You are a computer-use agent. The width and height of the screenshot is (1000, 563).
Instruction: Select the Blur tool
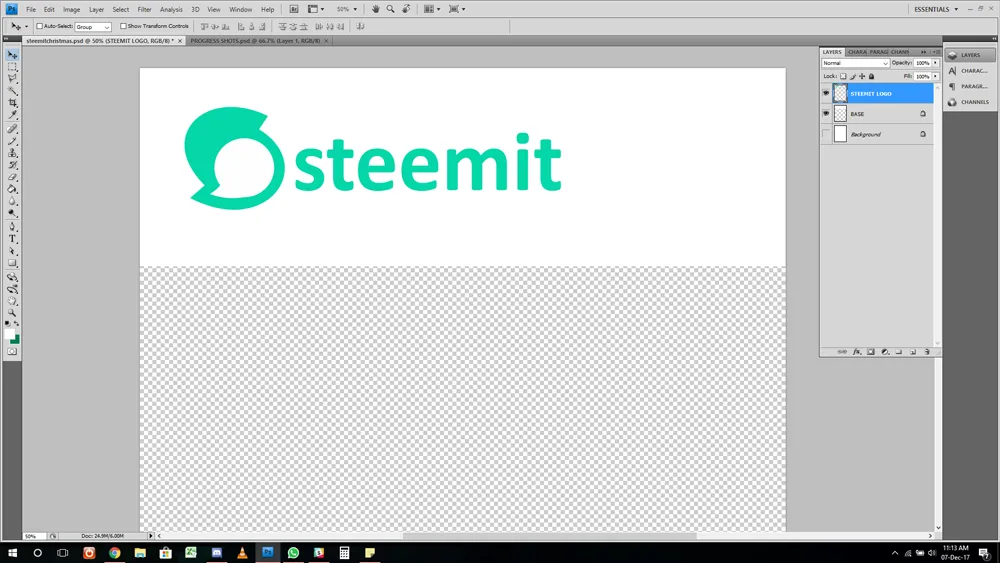point(12,202)
